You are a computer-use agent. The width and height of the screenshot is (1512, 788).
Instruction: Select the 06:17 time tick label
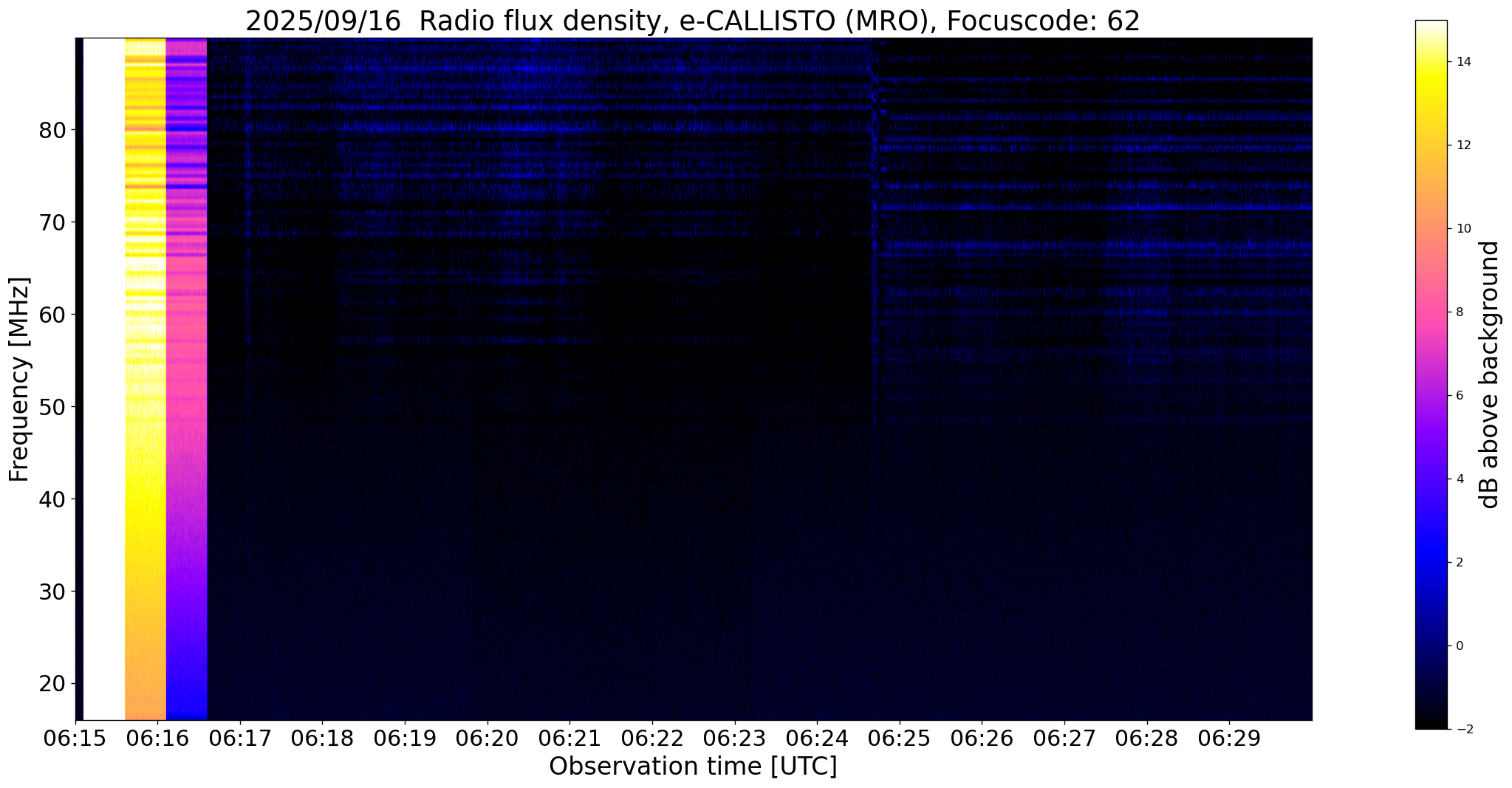tap(240, 739)
